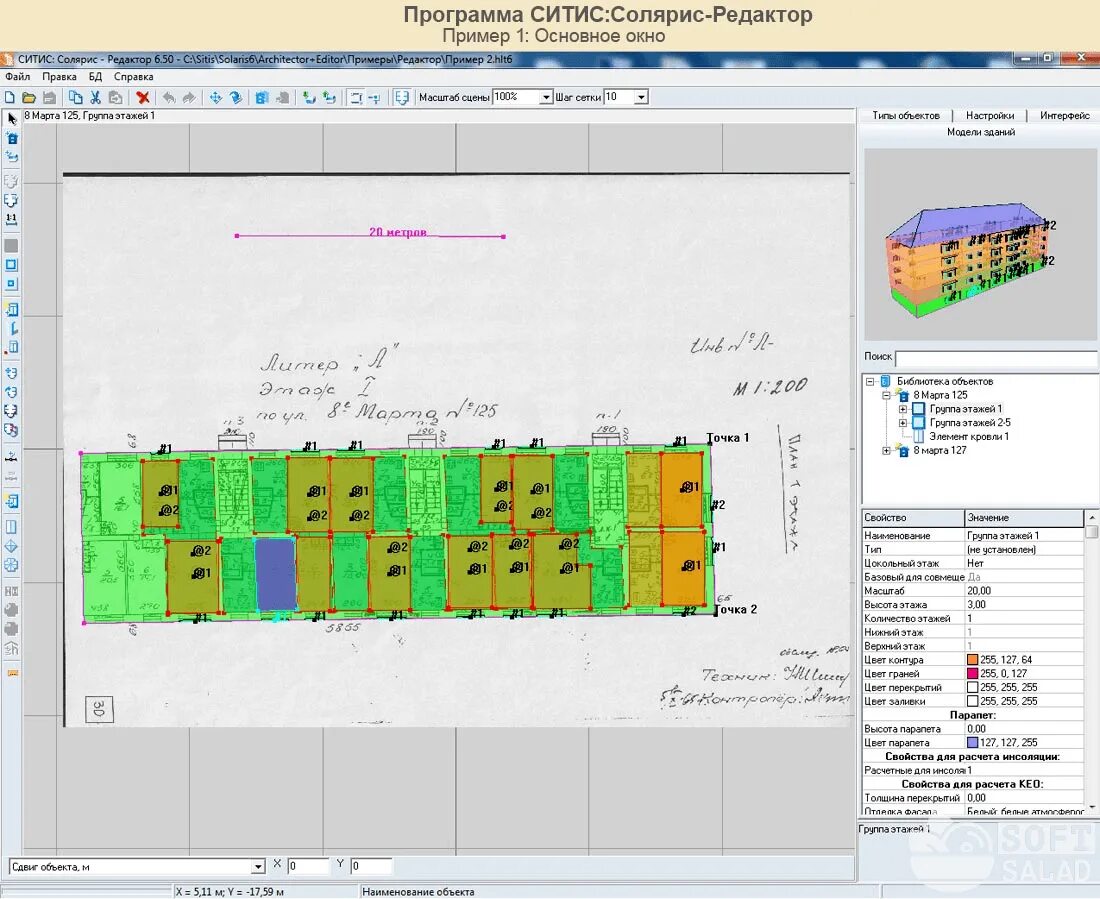Click the Цвет перекрытий white swatch

point(972,688)
